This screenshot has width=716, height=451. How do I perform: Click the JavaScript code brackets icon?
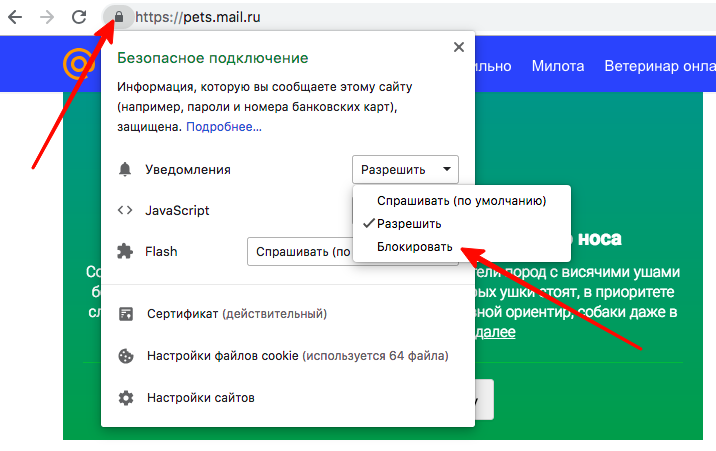tap(125, 210)
